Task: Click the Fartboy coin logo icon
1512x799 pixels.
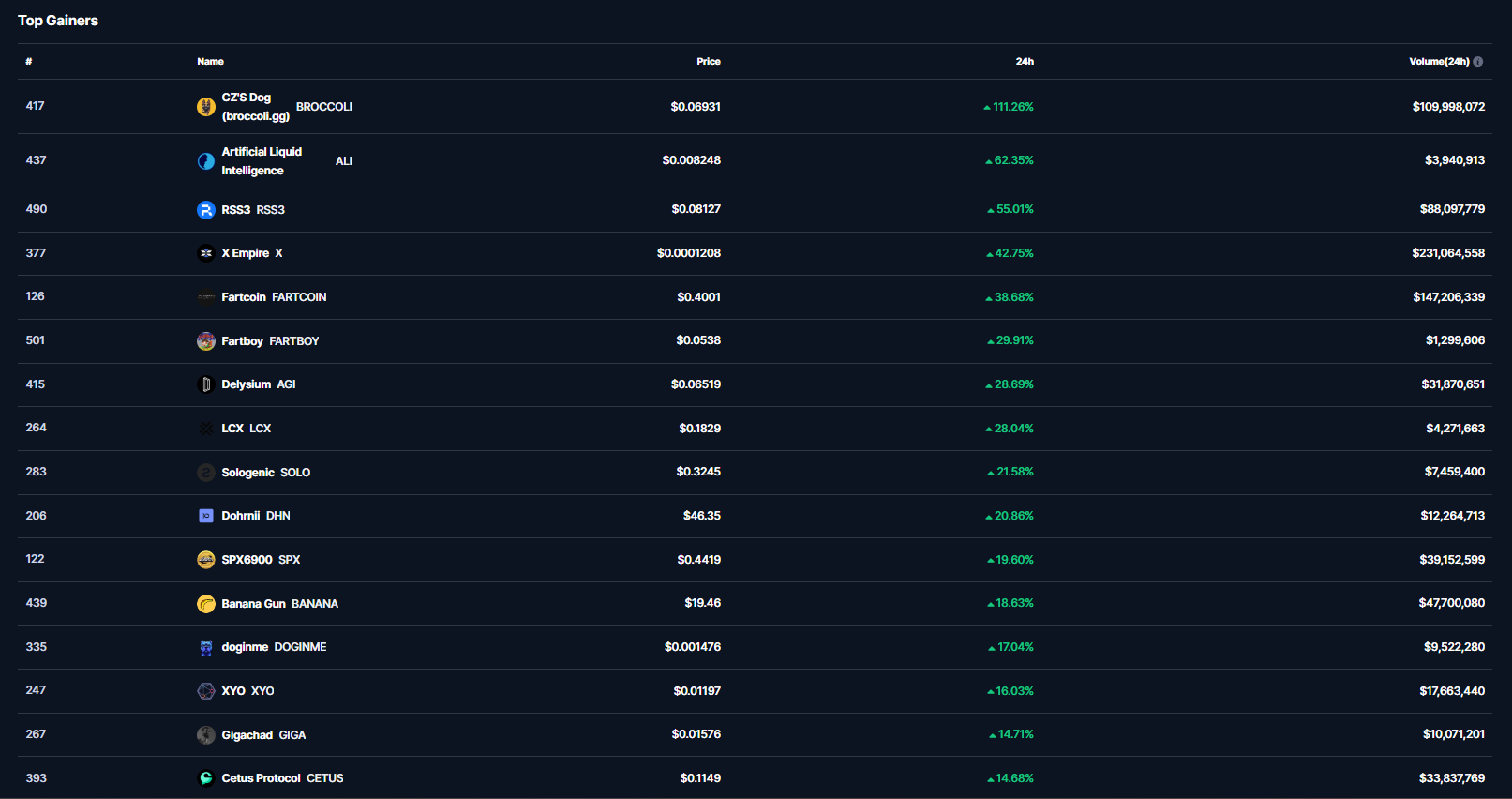Action: 206,341
